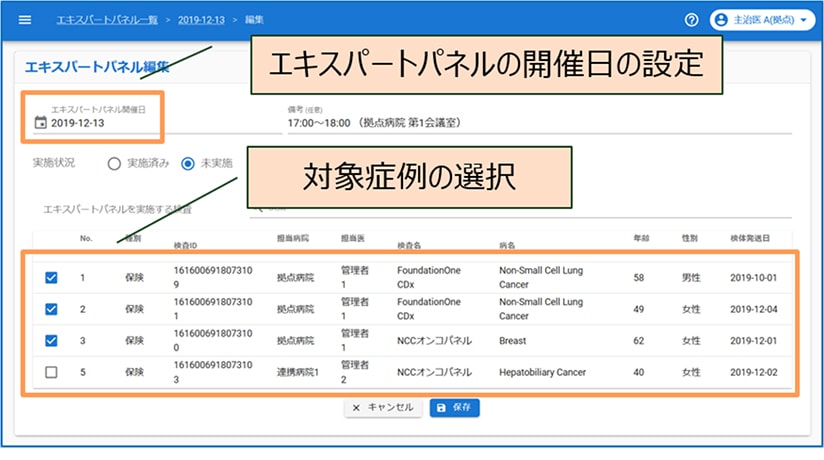Click the help question mark icon
824x460 pixels.
(x=691, y=20)
